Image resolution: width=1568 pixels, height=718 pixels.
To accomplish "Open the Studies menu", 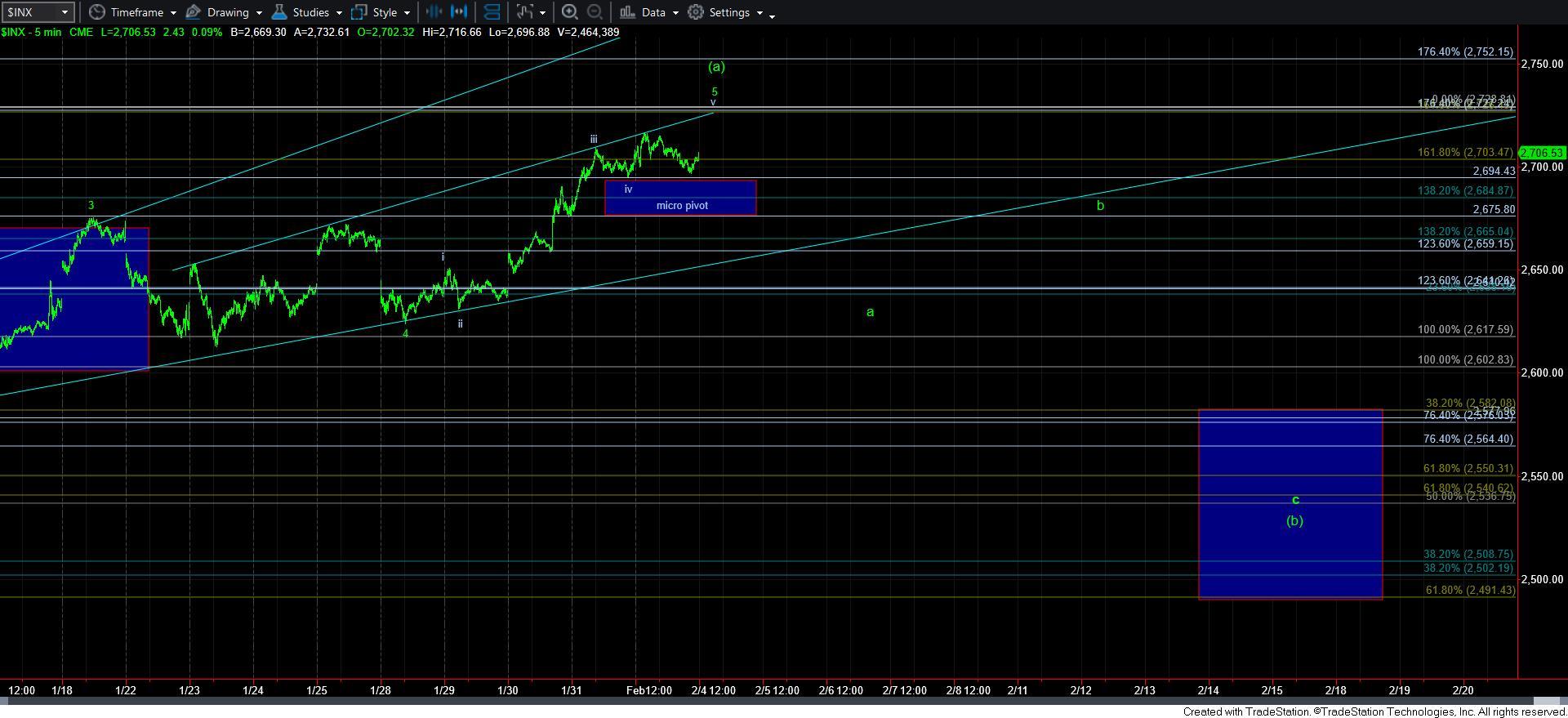I will 310,12.
